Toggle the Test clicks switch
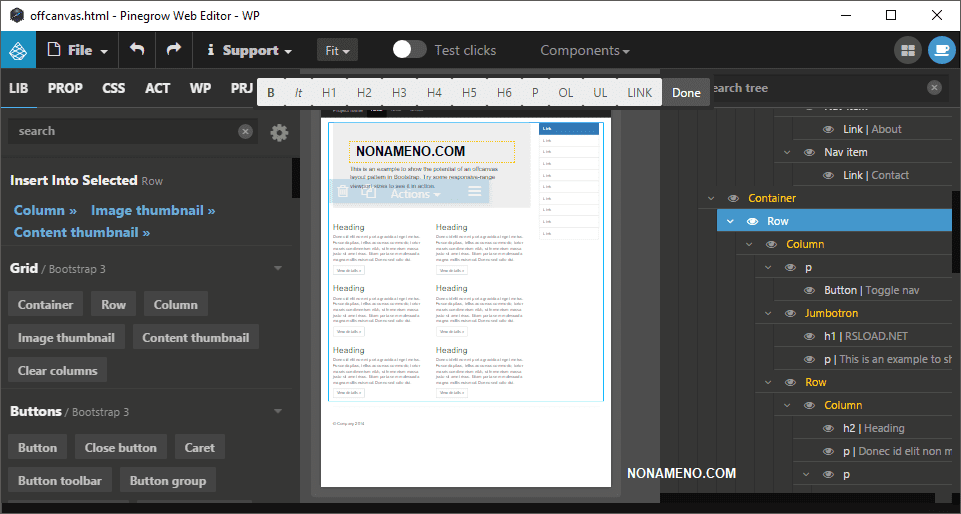The image size is (961, 514). [x=409, y=50]
